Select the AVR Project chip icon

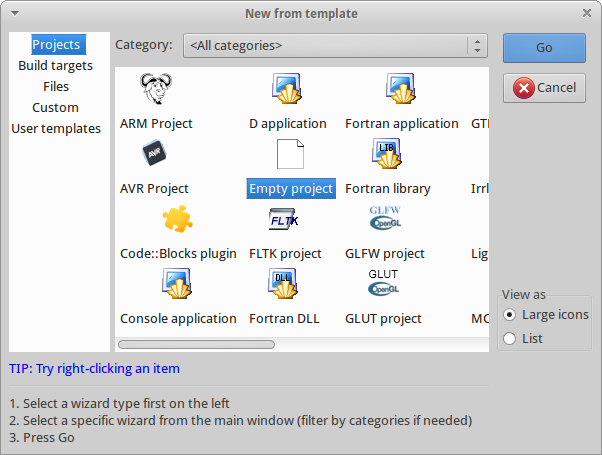(x=154, y=153)
